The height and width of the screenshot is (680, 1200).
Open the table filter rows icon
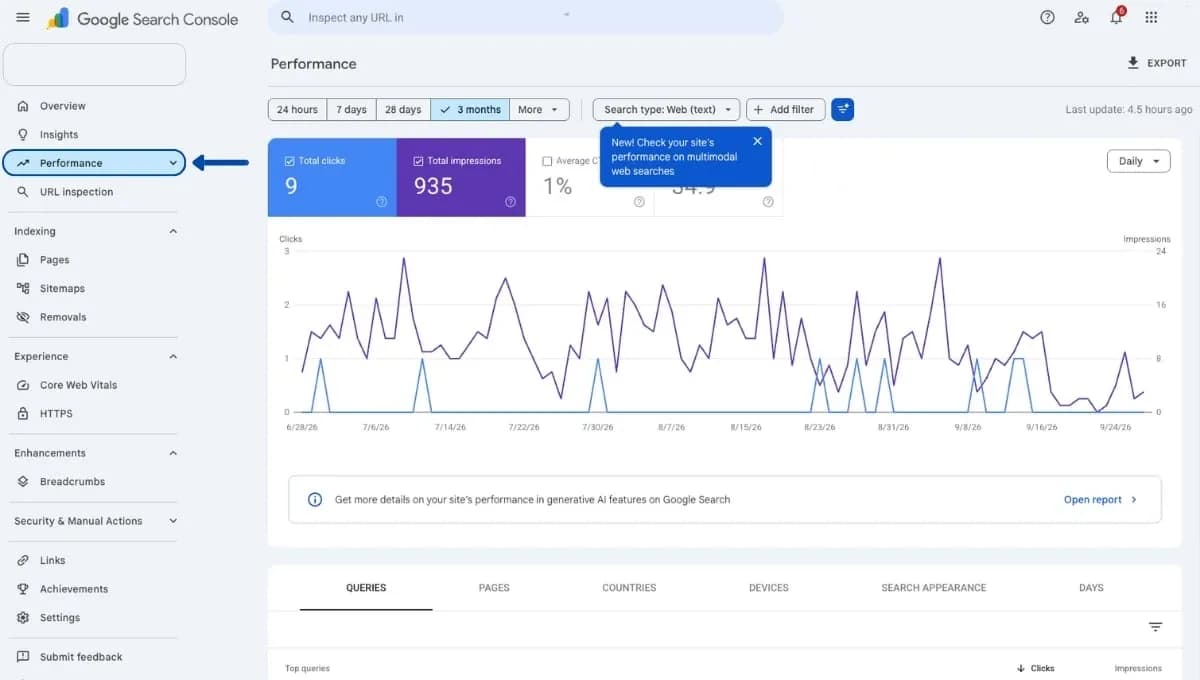point(1155,627)
